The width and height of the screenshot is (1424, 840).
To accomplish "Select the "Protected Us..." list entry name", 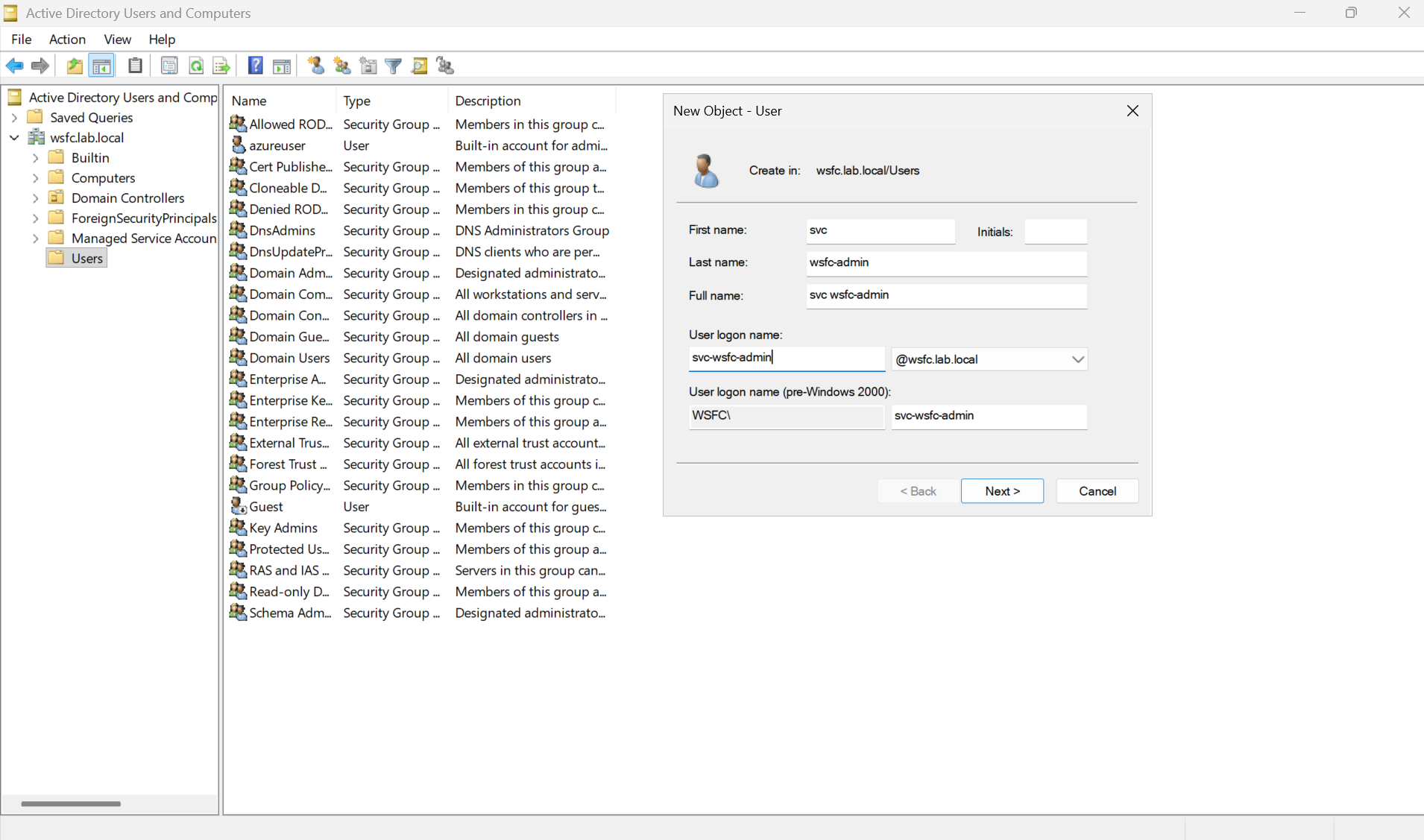I will click(x=289, y=549).
